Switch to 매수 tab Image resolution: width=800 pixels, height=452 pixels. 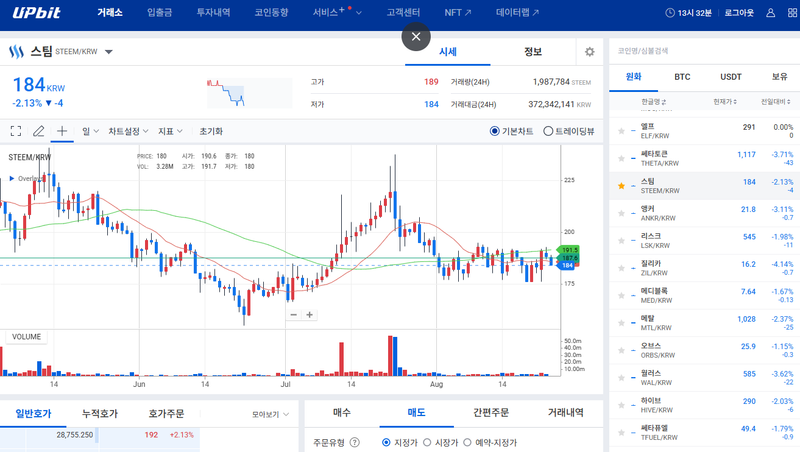pos(342,412)
